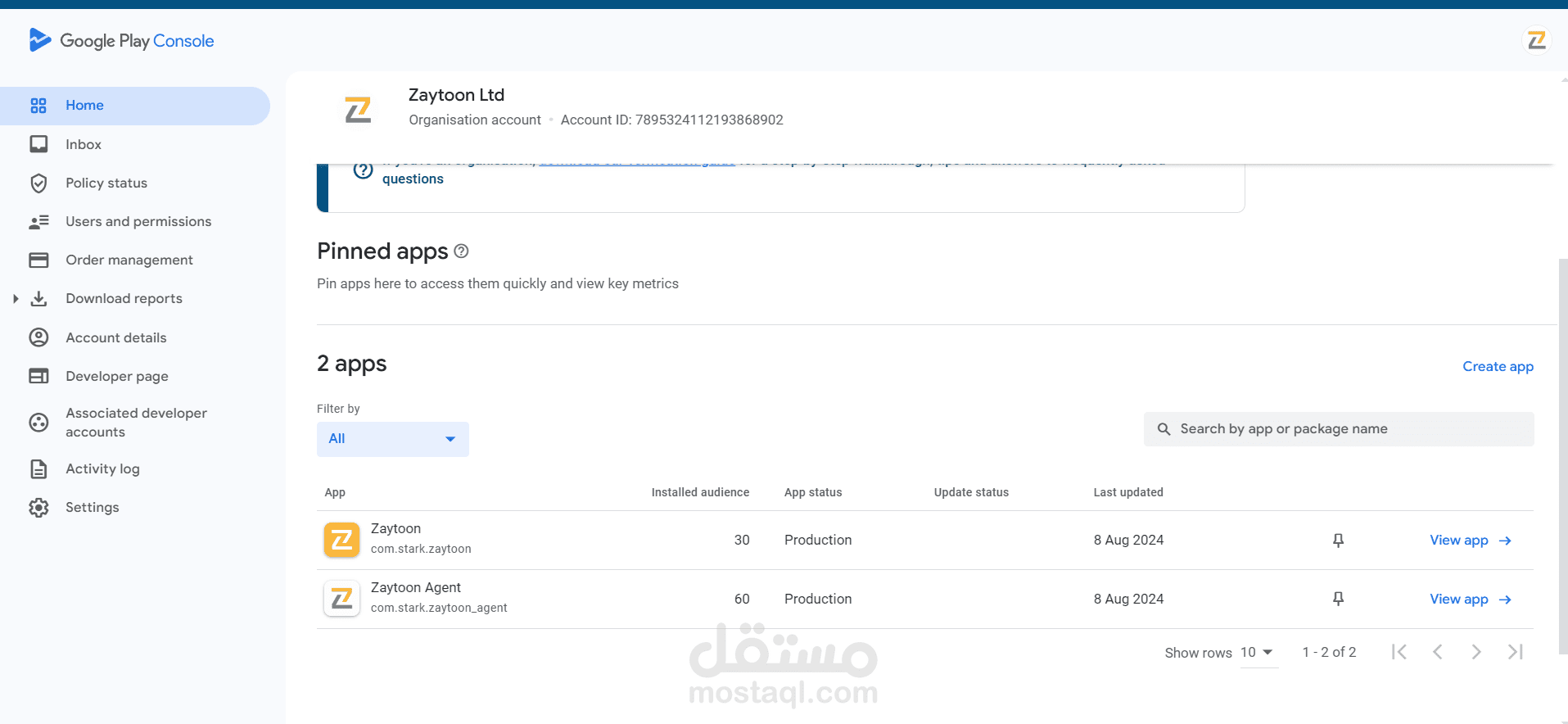Pin the Zaytoon app
This screenshot has width=1568, height=724.
(x=1338, y=541)
